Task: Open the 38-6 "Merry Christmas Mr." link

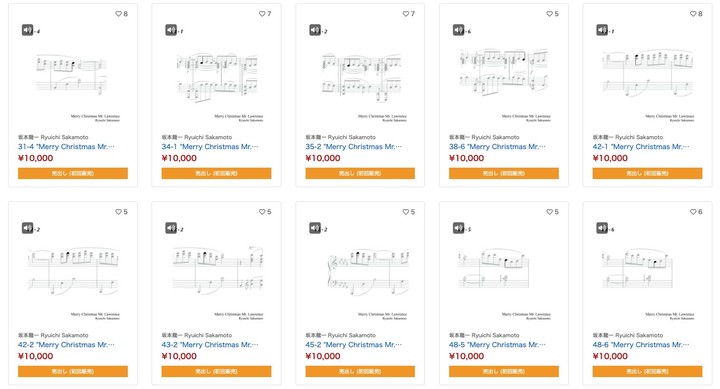Action: coord(497,147)
